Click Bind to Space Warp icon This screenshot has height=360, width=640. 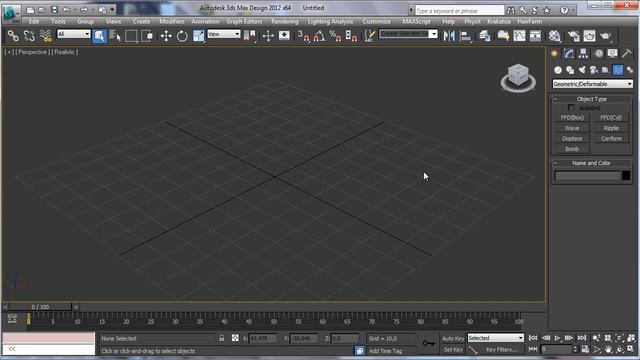(x=46, y=36)
